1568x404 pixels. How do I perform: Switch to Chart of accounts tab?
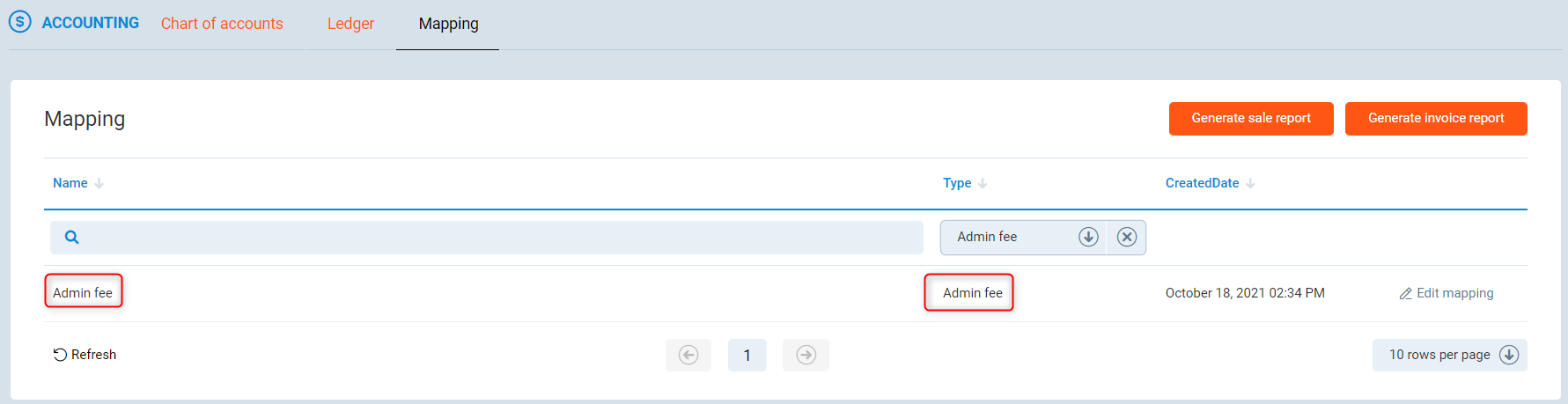point(222,24)
